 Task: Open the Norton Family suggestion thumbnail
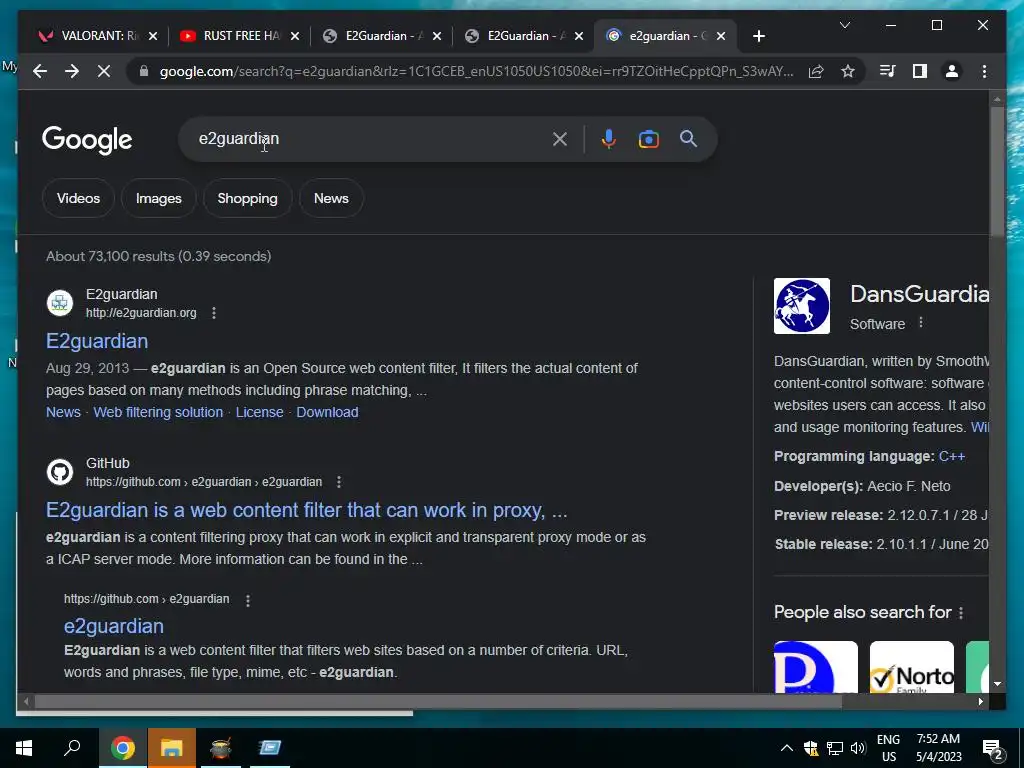coord(912,667)
